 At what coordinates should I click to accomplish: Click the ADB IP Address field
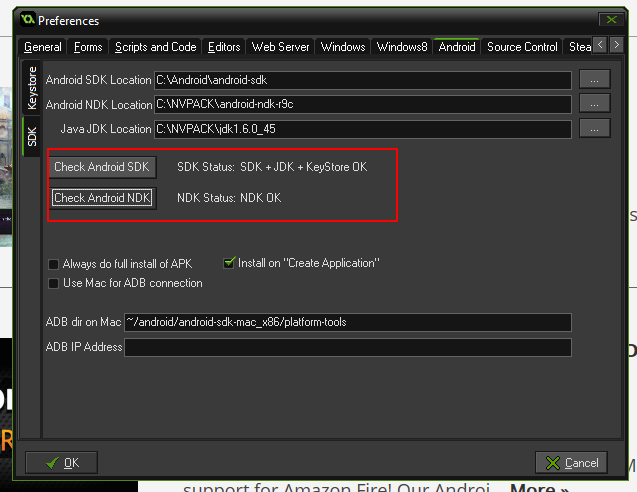pyautogui.click(x=347, y=347)
